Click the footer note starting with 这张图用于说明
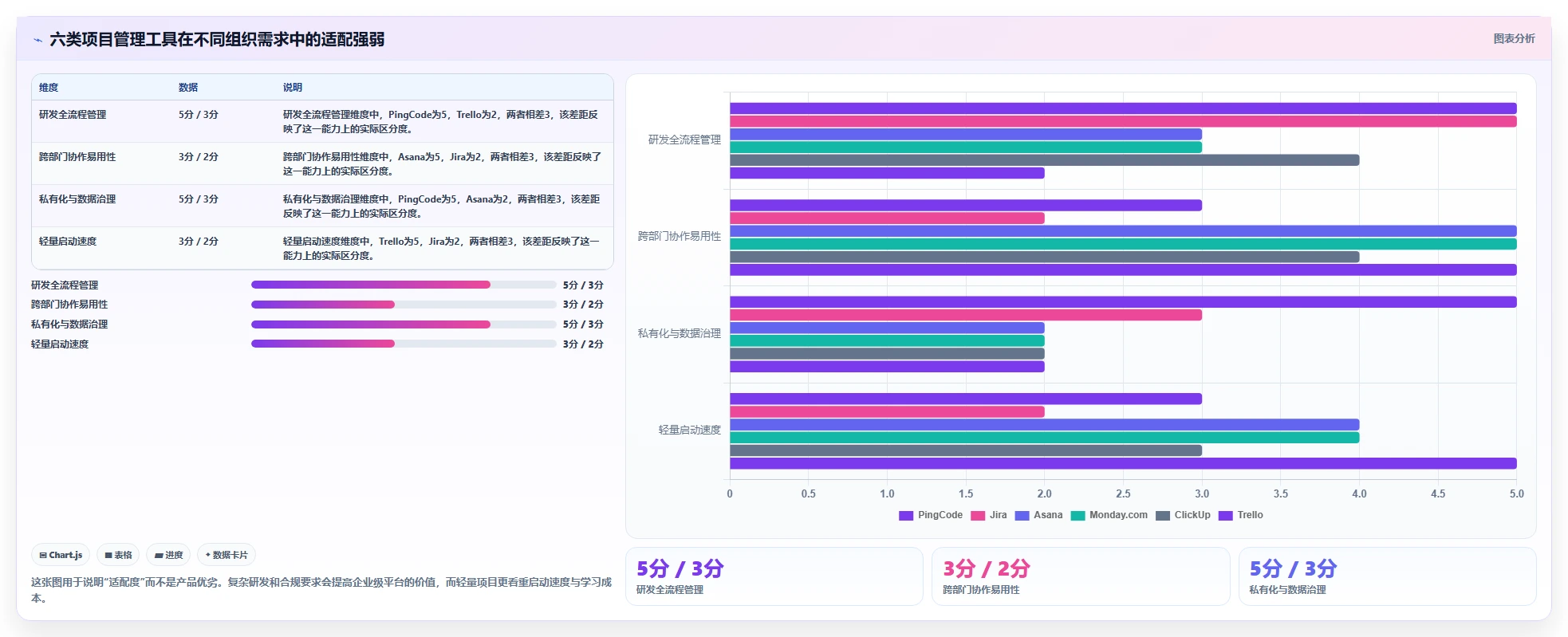1568x637 pixels. pyautogui.click(x=321, y=590)
